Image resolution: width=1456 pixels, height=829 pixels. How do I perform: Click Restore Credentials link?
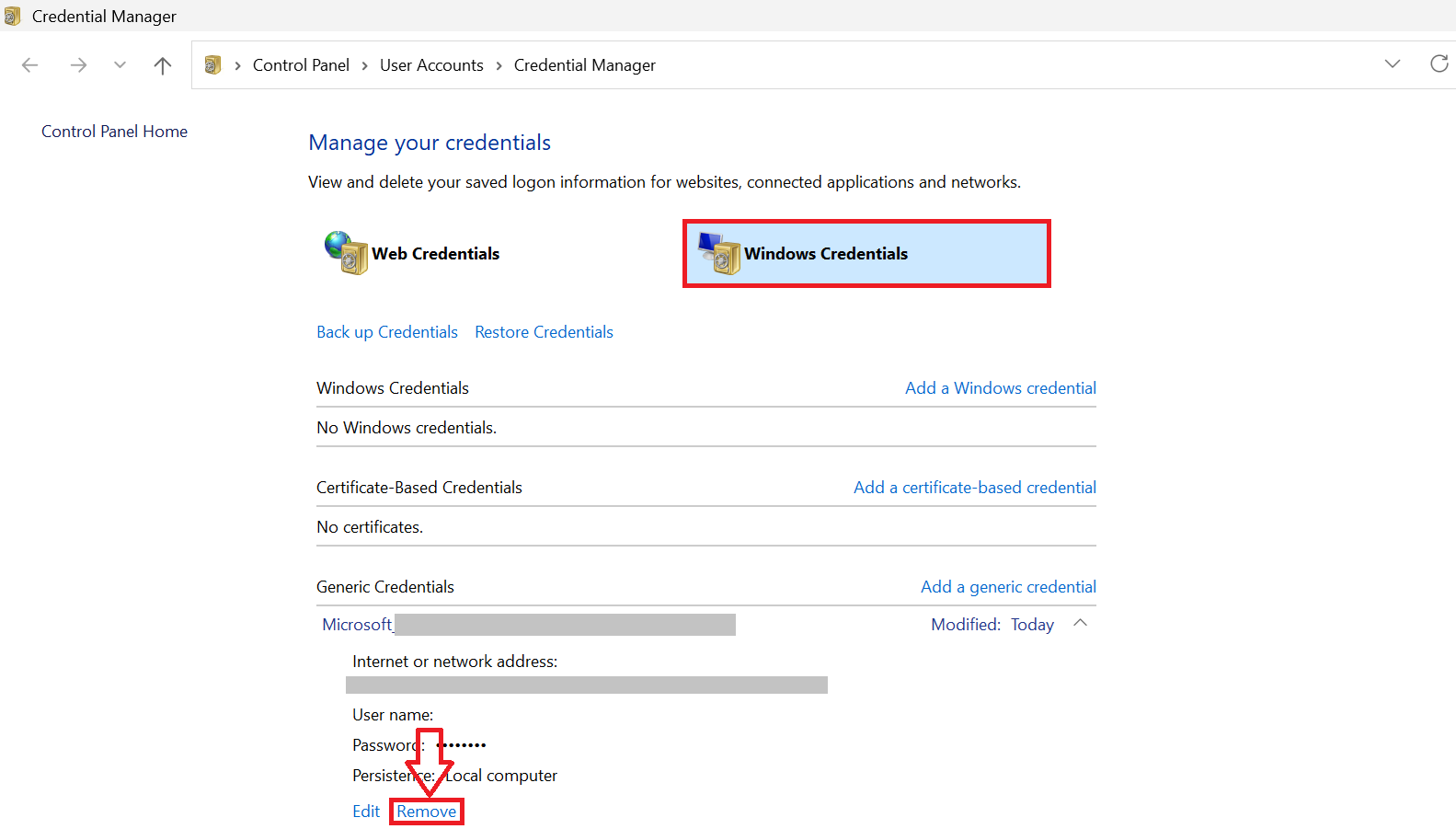coord(544,332)
